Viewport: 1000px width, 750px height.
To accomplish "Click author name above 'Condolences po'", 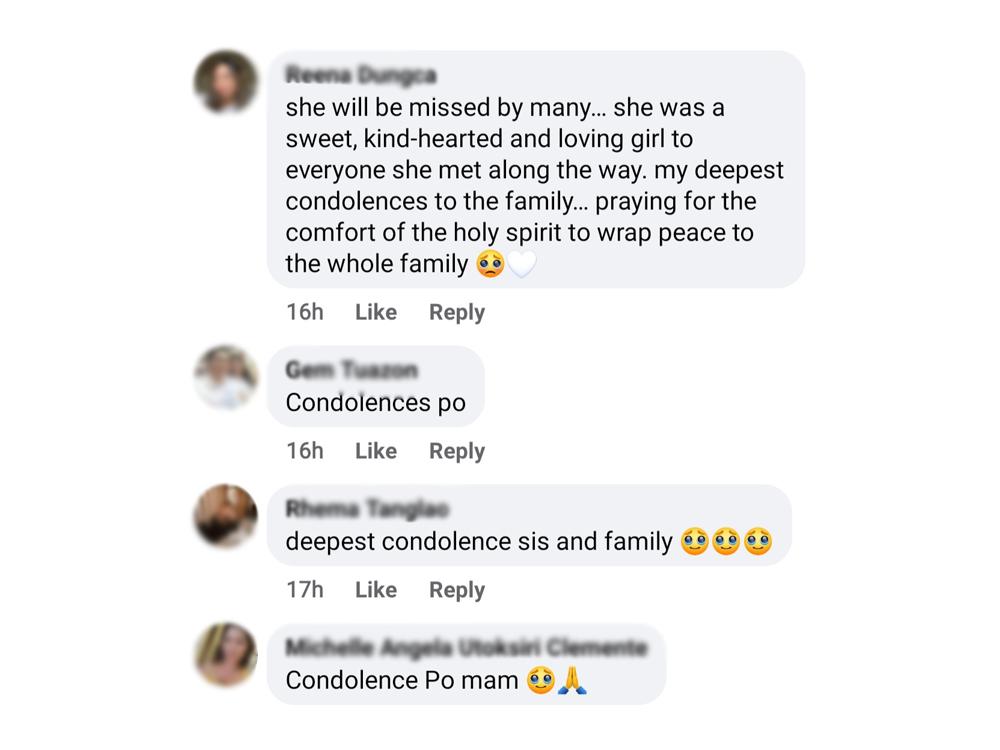I will (x=351, y=370).
